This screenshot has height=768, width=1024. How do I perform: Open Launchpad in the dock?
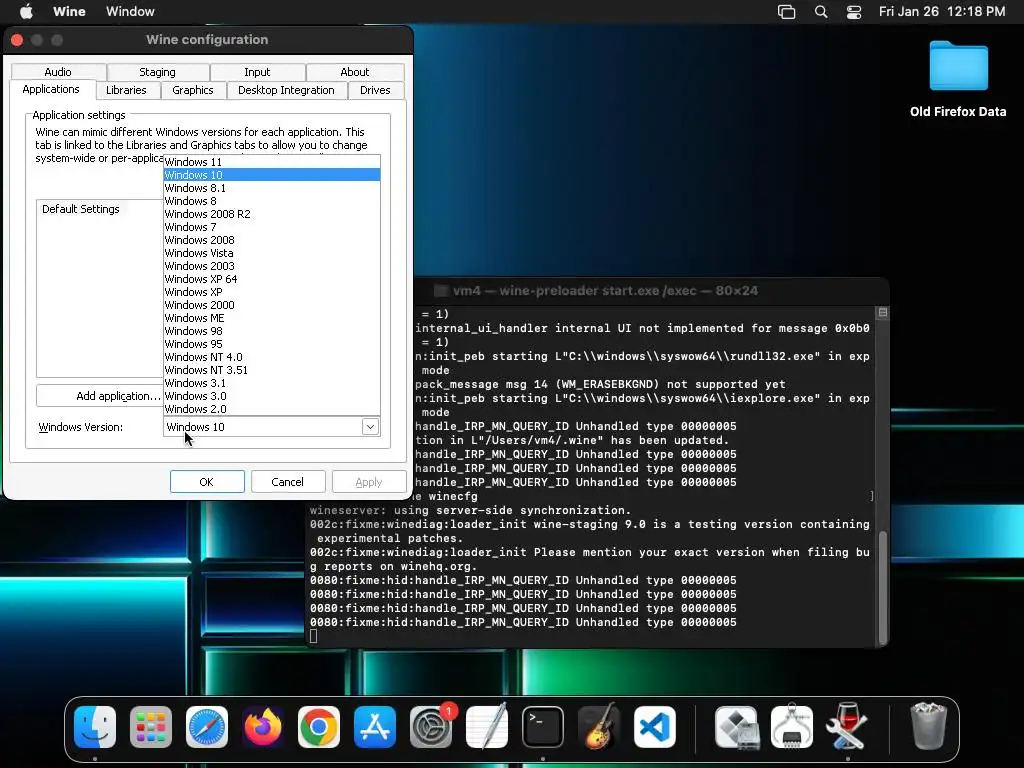pos(151,727)
